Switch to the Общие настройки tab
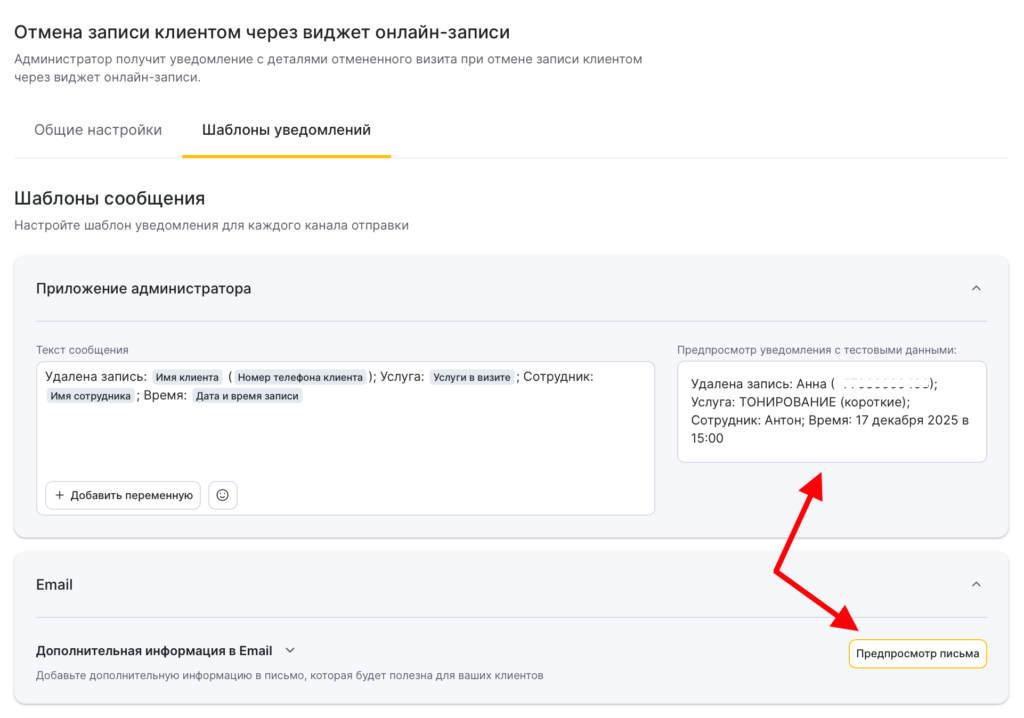 98,130
